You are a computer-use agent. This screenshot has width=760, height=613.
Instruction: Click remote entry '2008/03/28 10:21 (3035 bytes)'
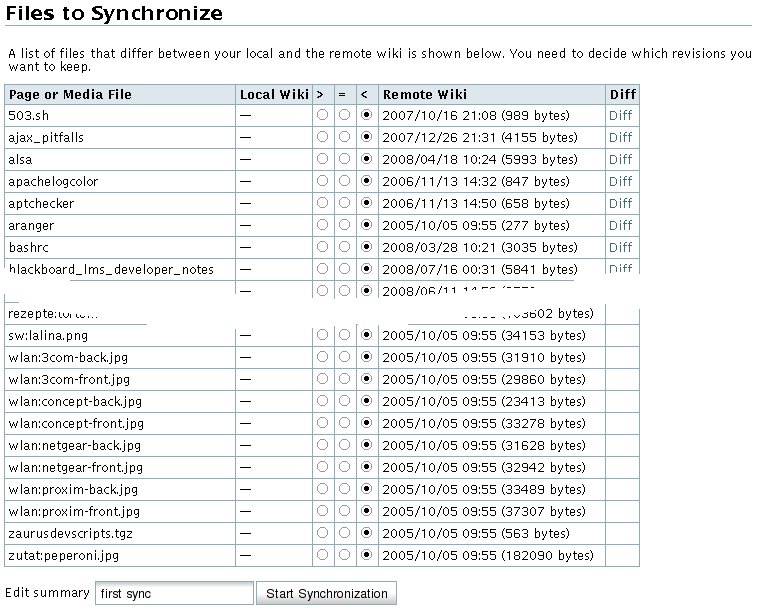[480, 248]
